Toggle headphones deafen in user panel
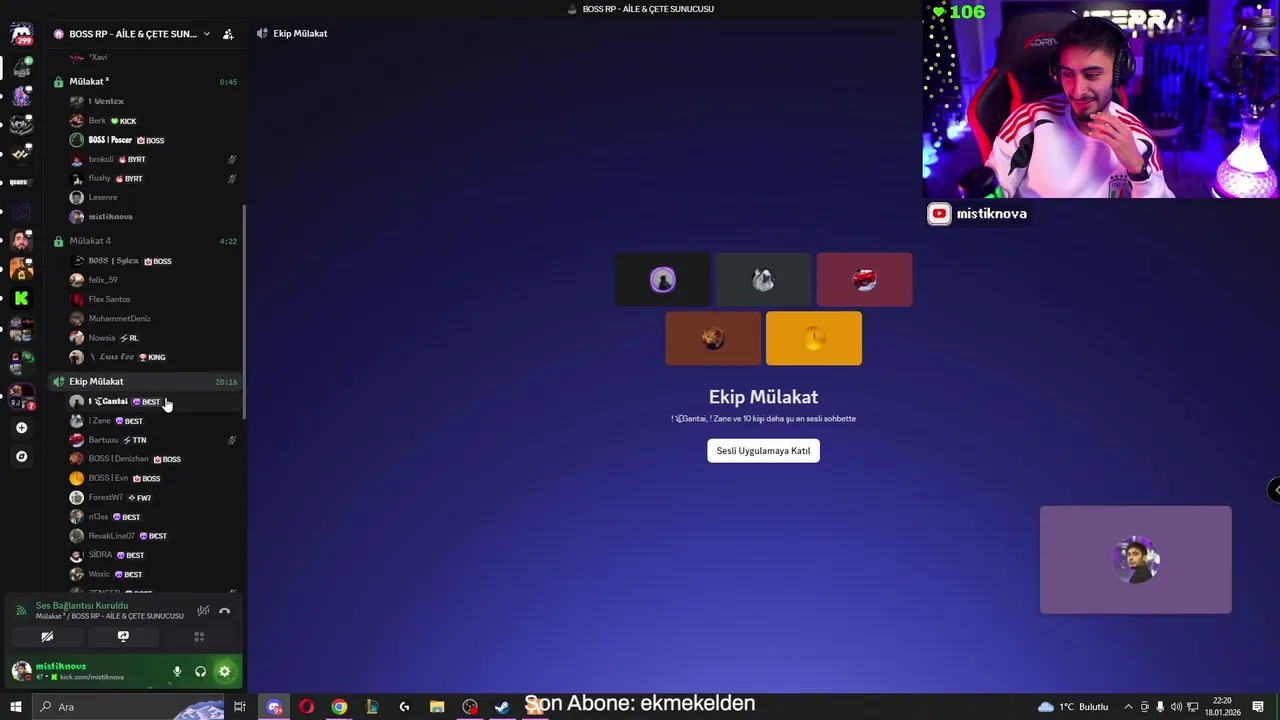 tap(200, 672)
